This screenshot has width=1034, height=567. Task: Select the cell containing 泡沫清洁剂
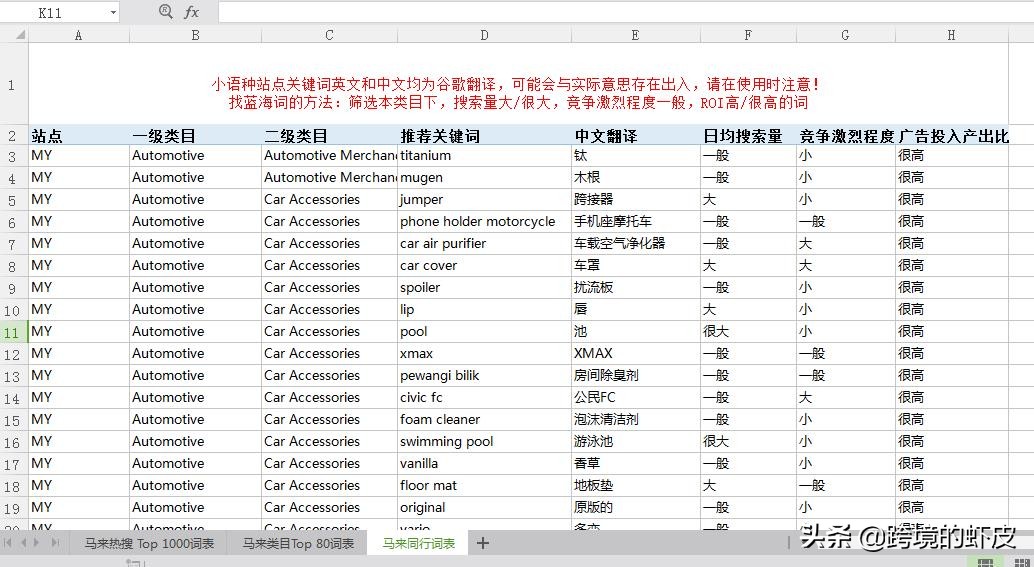click(x=635, y=419)
